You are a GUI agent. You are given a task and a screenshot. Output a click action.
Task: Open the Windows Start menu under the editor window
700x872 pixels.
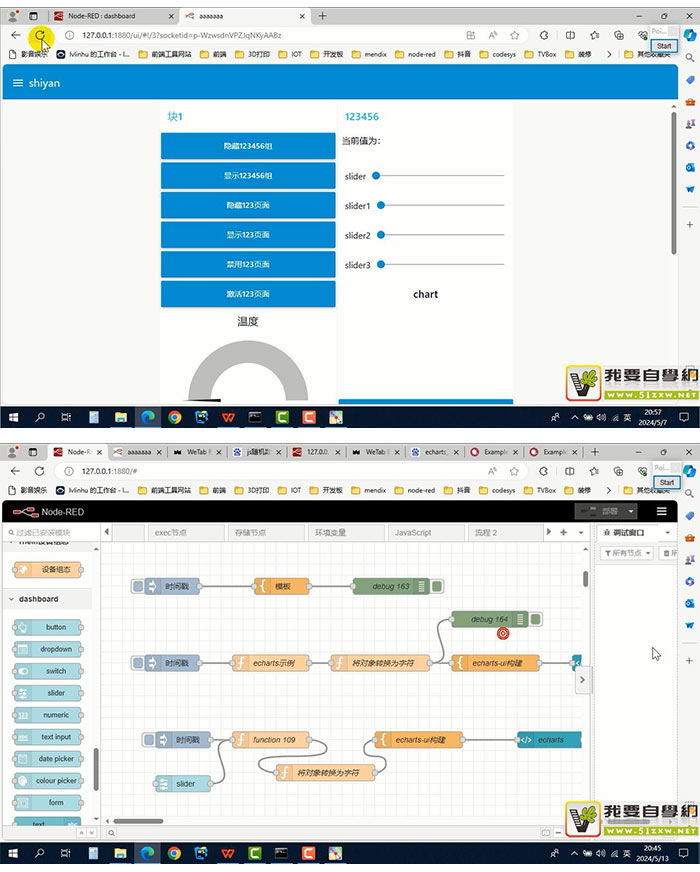pos(13,853)
